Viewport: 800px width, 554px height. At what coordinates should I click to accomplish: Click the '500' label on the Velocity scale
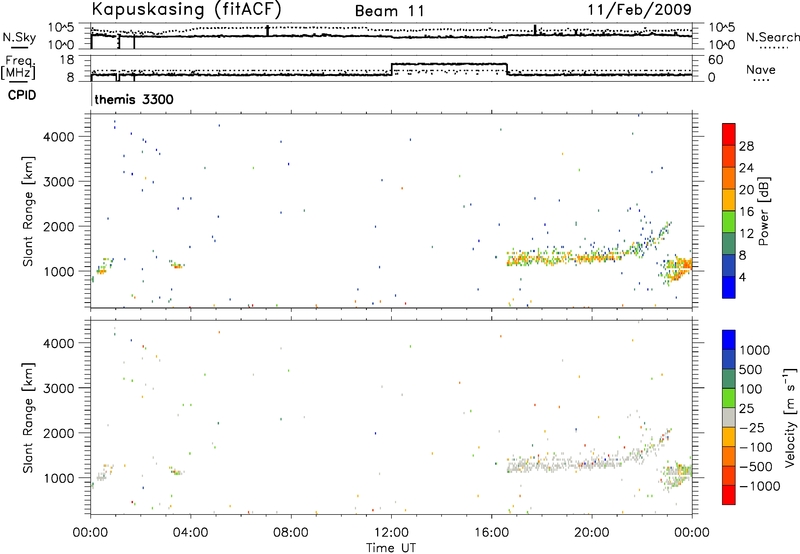pyautogui.click(x=751, y=369)
